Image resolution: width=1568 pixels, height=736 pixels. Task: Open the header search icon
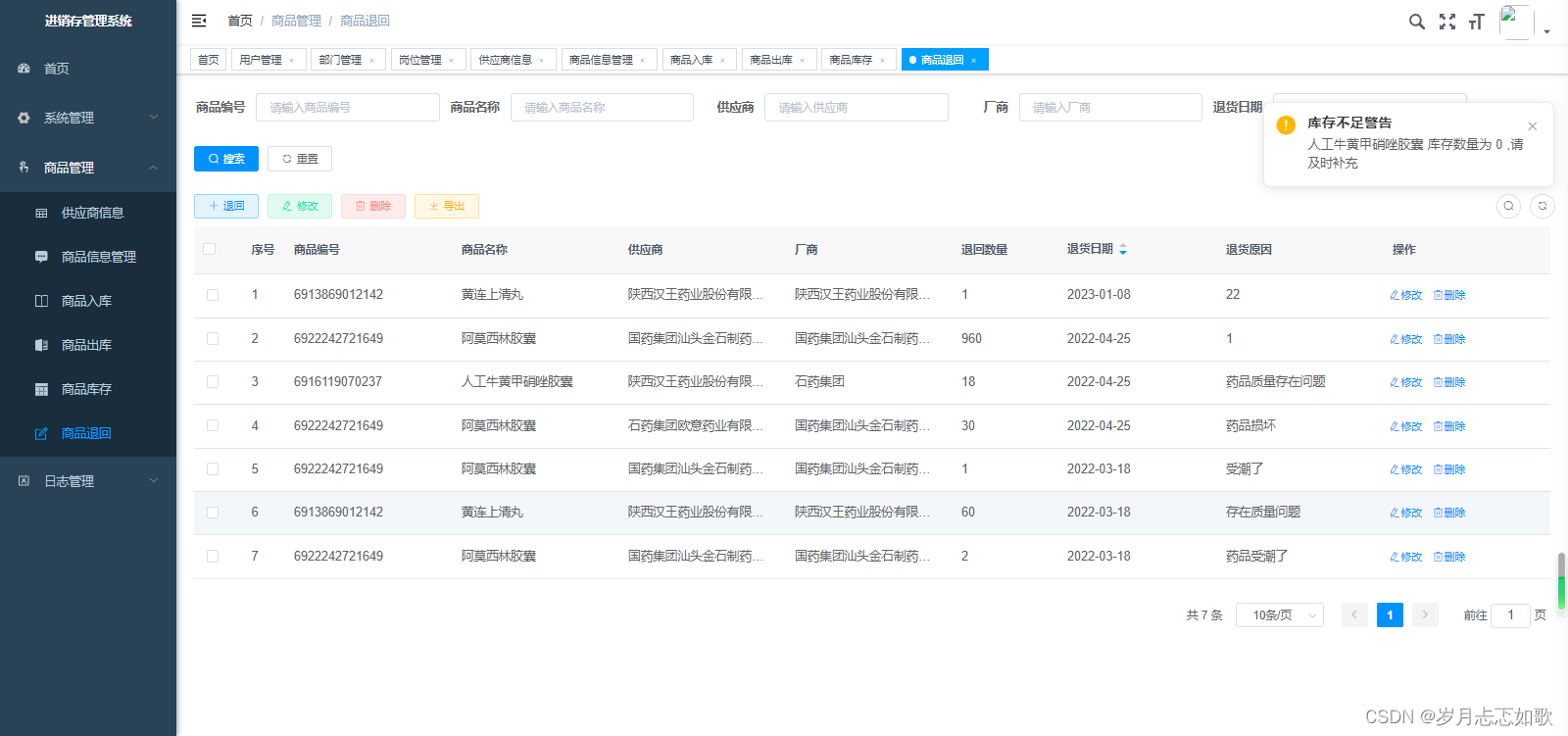click(x=1417, y=22)
